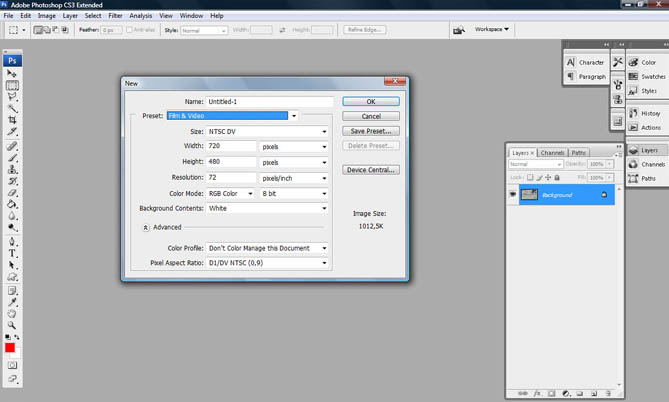Choose the Type tool
This screenshot has width=669, height=402.
click(x=12, y=253)
